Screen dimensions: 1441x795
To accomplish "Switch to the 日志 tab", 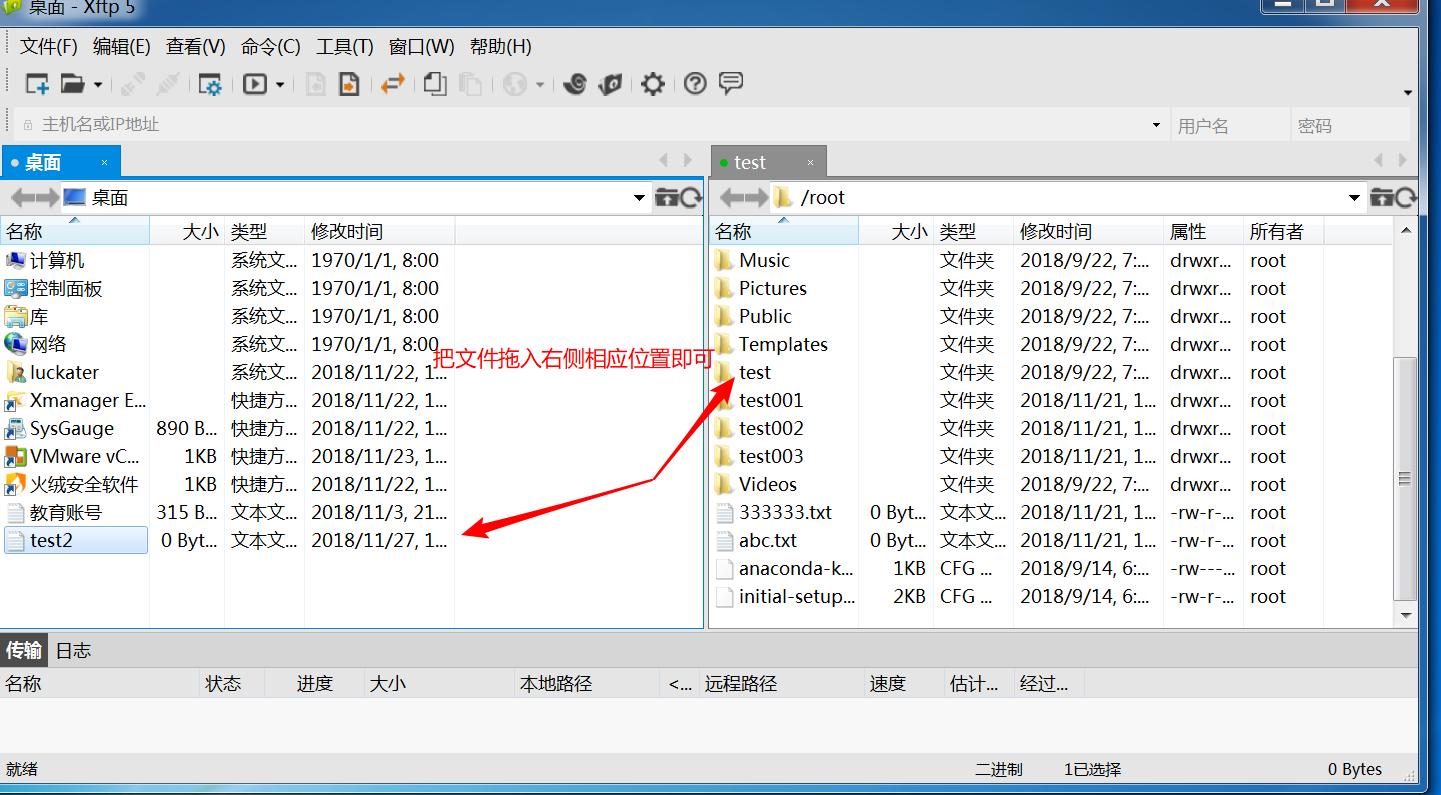I will click(x=73, y=649).
